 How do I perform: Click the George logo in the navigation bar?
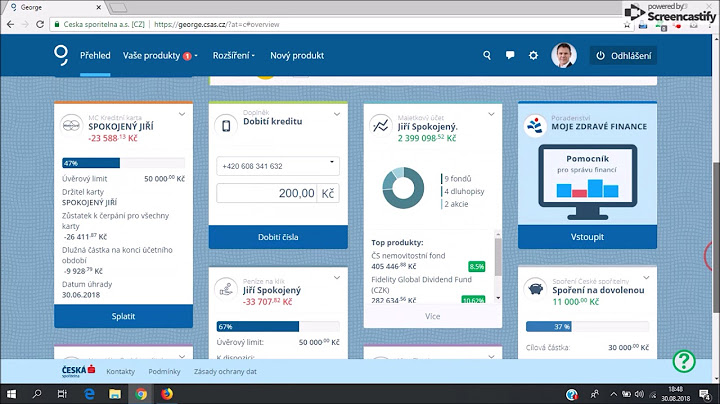coord(61,55)
